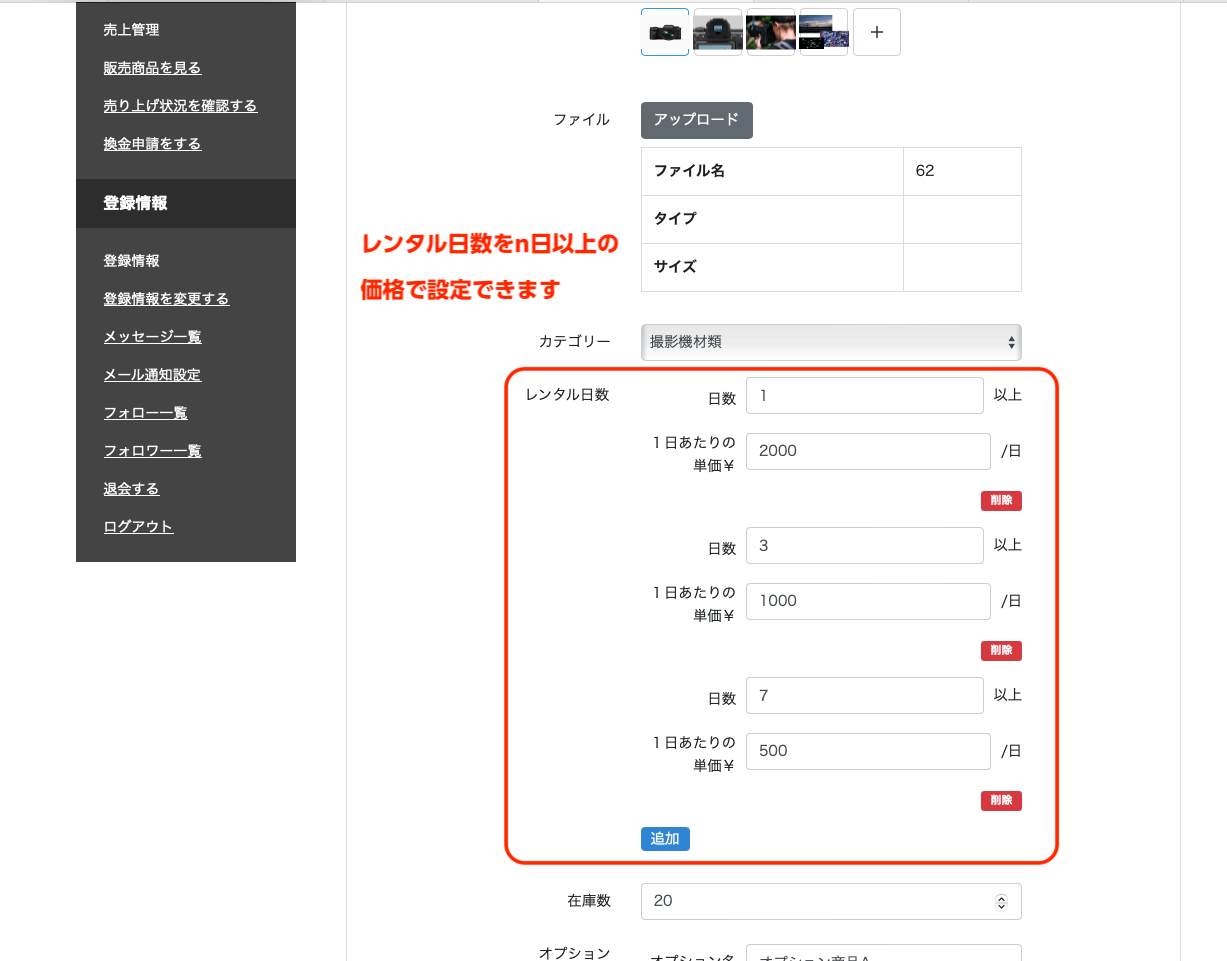Click the アップロード file button
The width and height of the screenshot is (1227, 961).
click(x=696, y=120)
